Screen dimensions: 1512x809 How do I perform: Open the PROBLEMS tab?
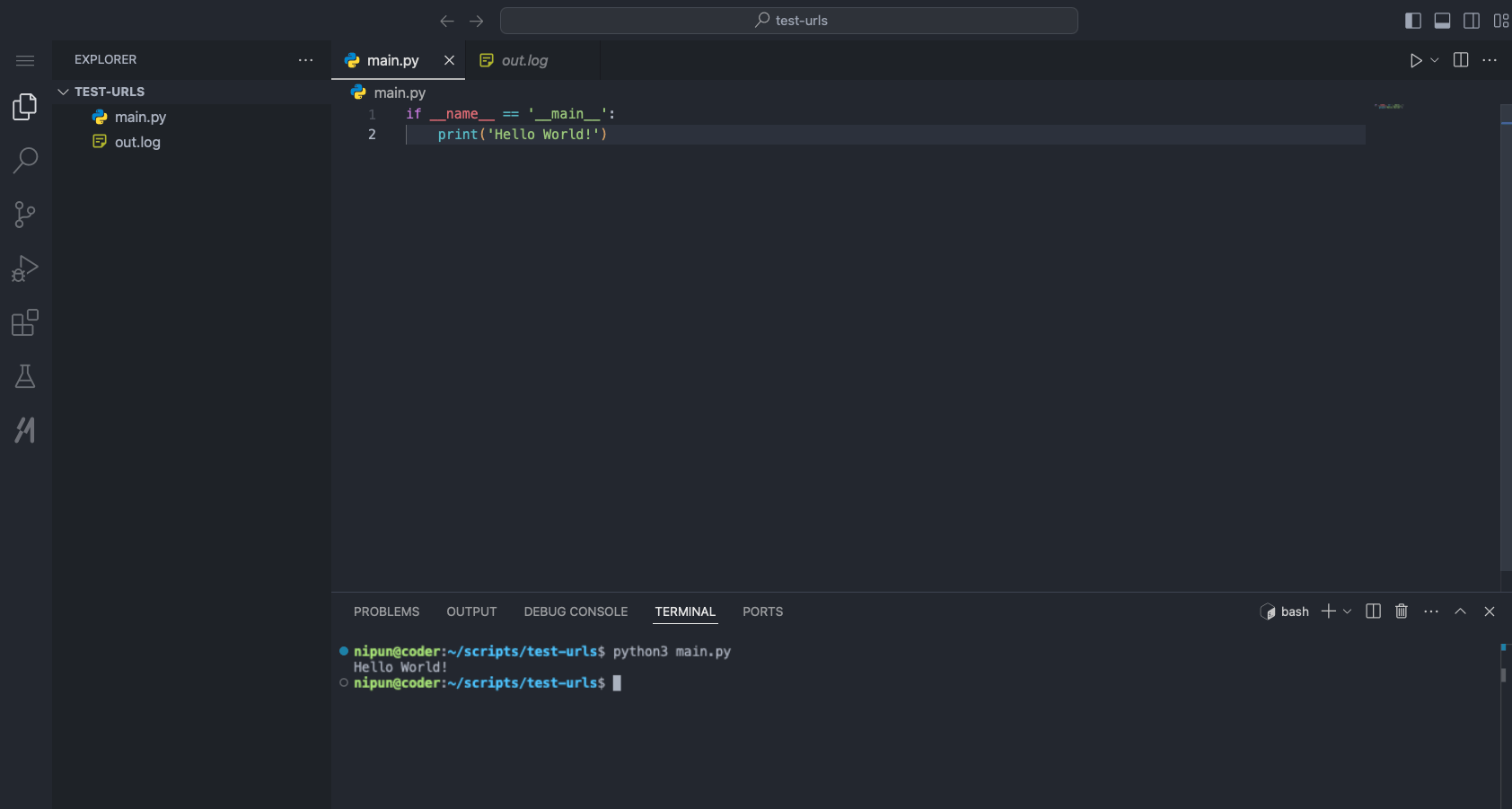click(x=386, y=611)
